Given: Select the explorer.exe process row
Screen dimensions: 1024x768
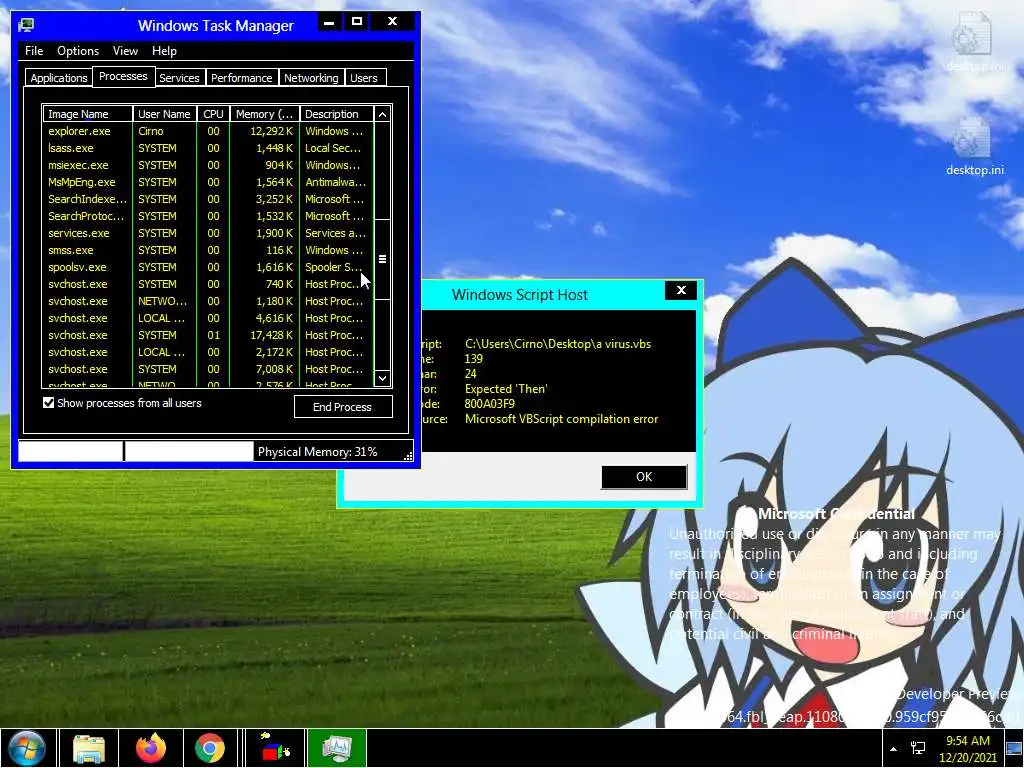Looking at the screenshot, I should (x=208, y=131).
